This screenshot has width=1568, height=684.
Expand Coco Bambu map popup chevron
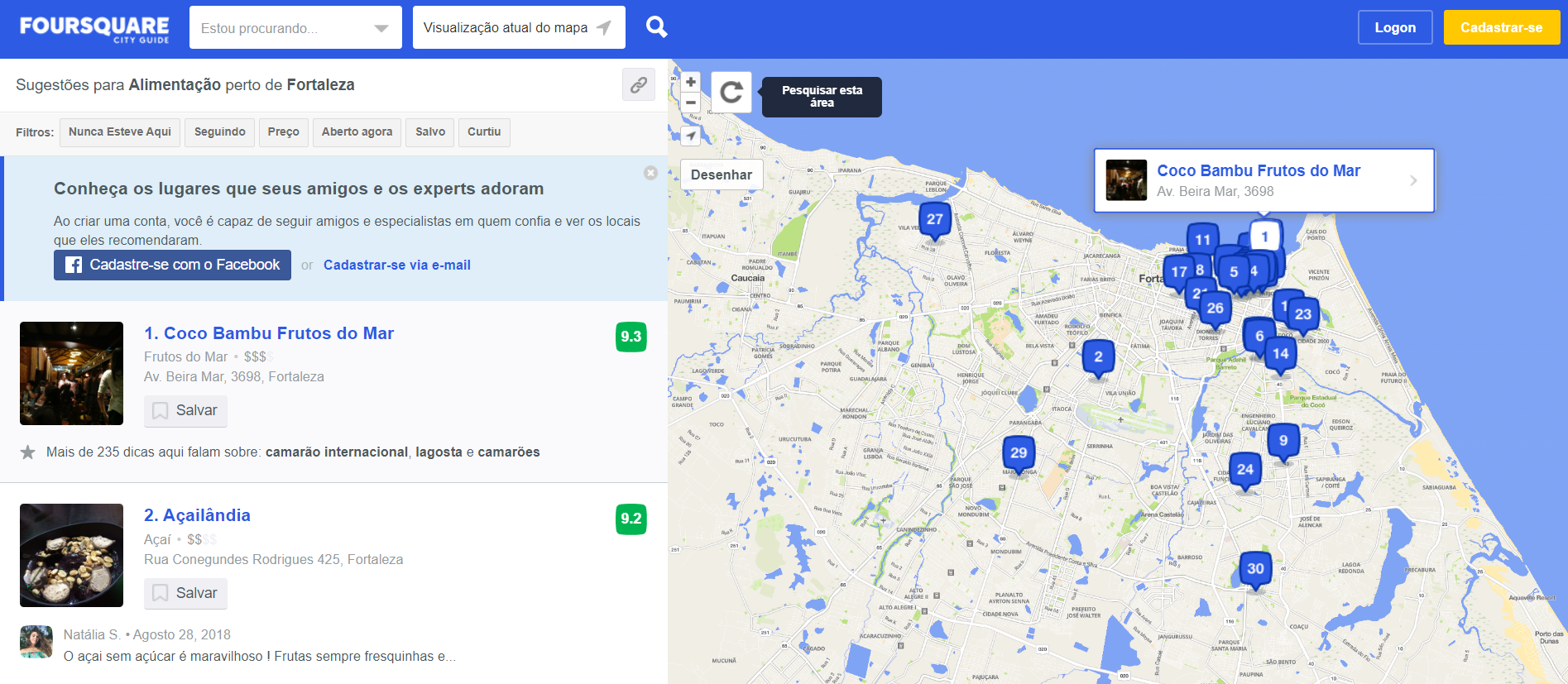1413,180
